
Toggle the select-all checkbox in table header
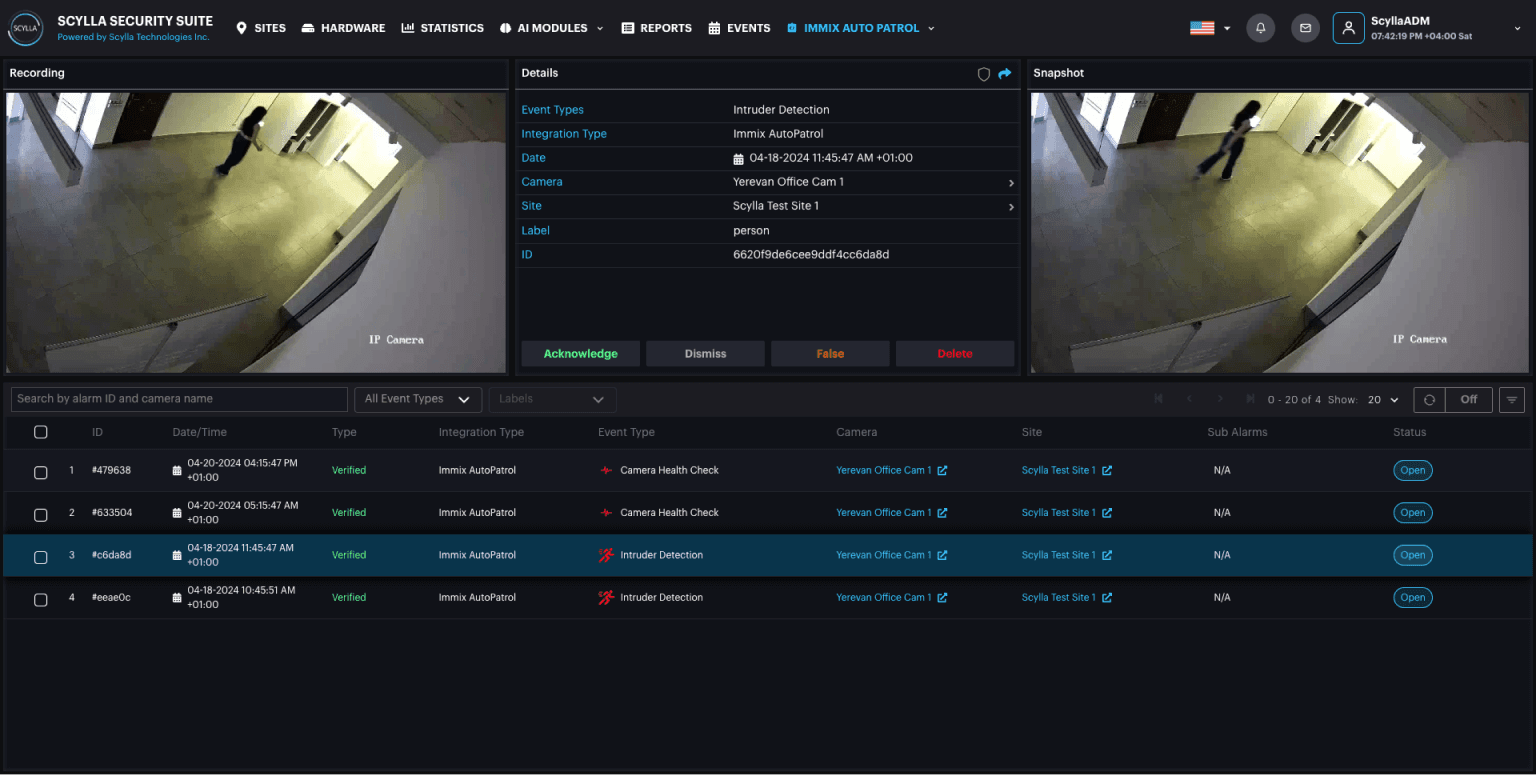click(41, 433)
